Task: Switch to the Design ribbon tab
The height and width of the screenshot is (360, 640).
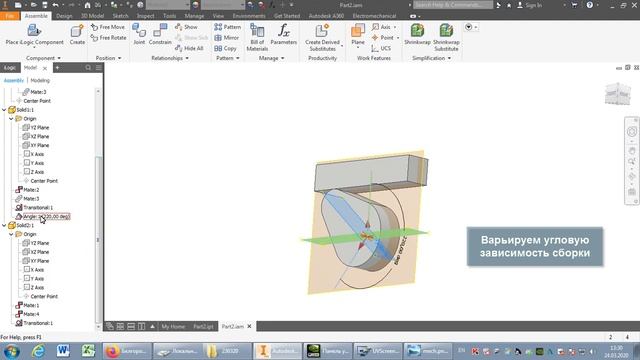Action: point(64,16)
